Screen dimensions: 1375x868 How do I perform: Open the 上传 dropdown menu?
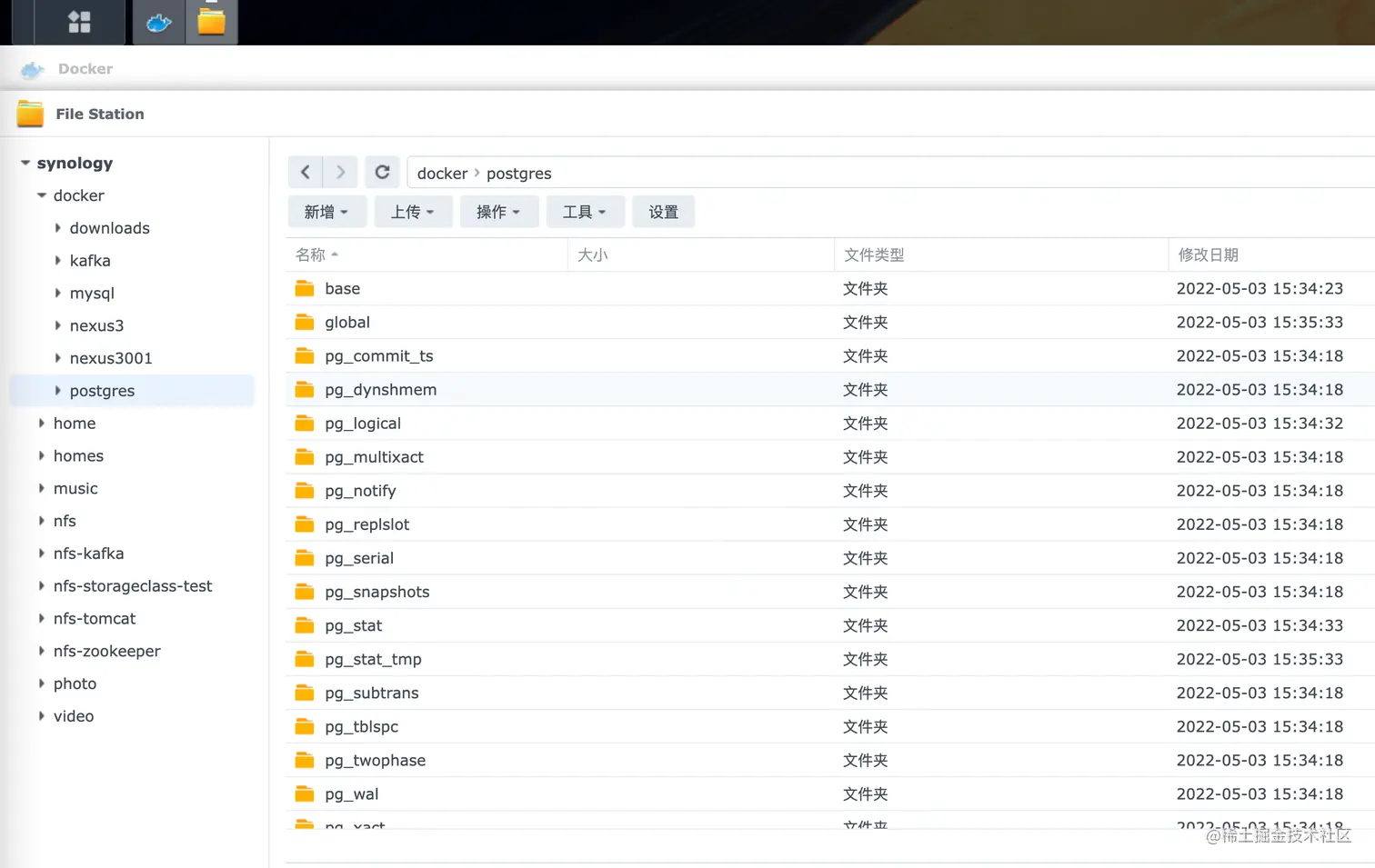point(413,212)
